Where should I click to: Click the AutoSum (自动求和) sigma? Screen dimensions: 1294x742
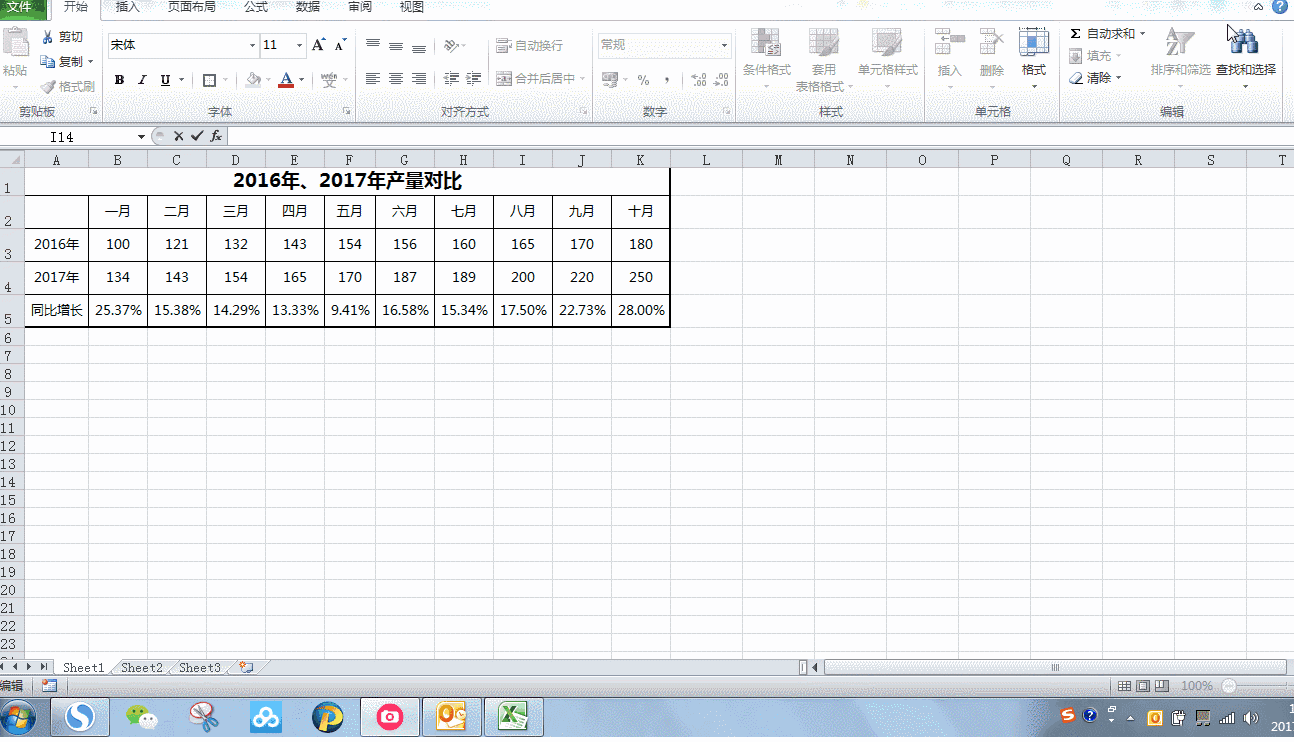click(x=1075, y=34)
